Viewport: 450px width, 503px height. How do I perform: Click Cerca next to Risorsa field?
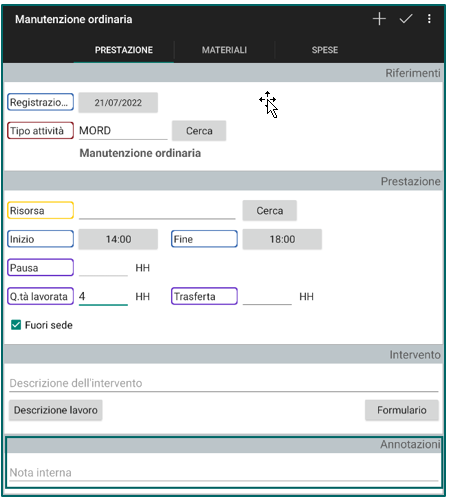tap(270, 211)
